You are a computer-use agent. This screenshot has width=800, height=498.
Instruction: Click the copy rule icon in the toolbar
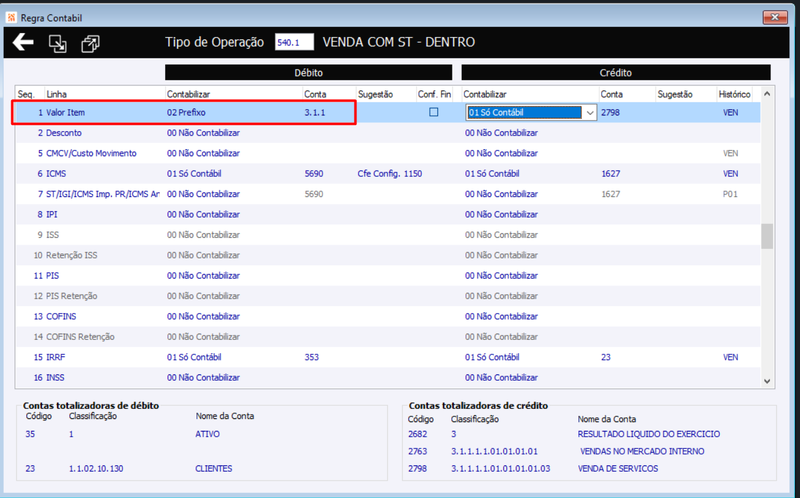tap(90, 43)
